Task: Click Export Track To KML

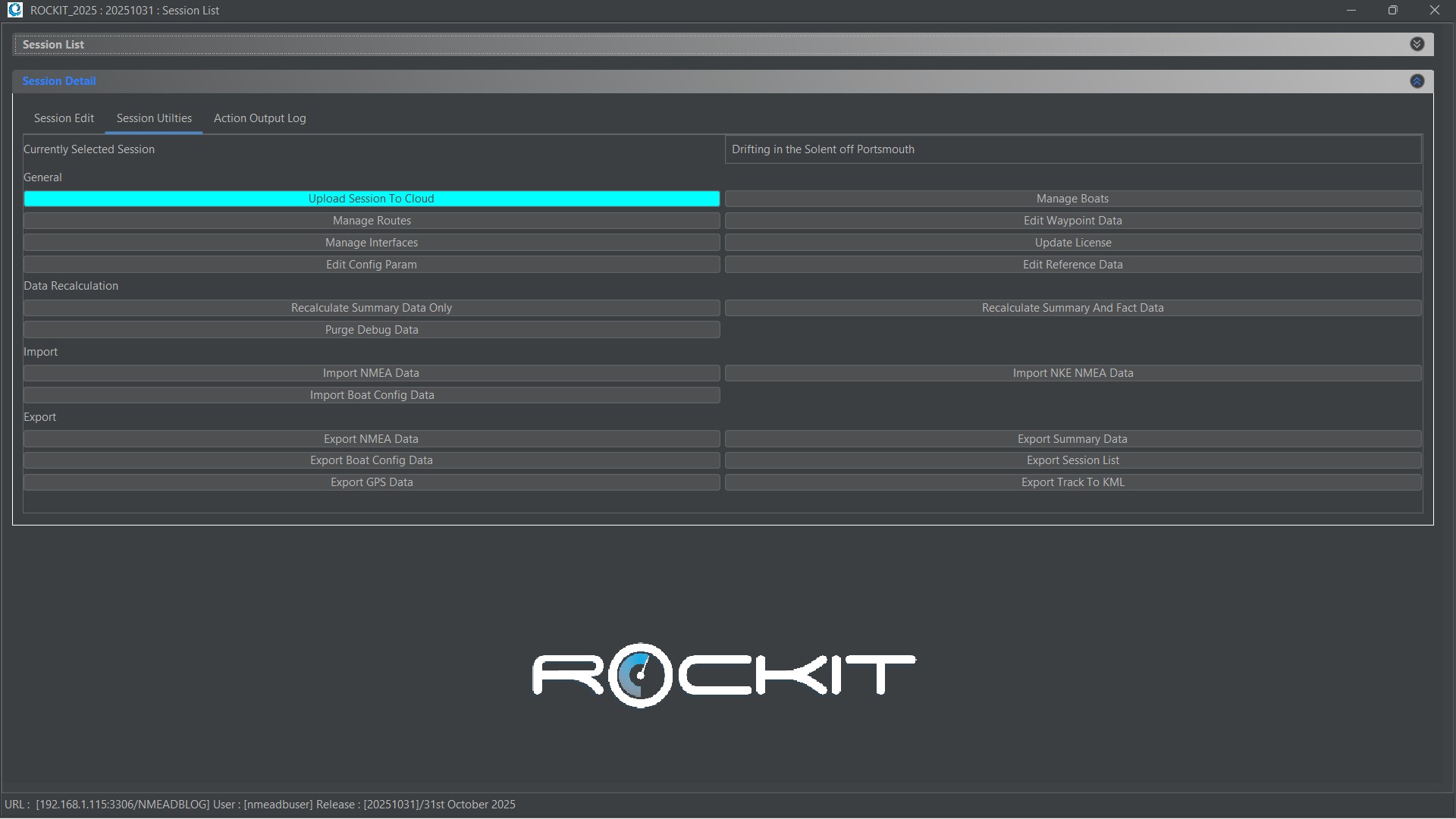Action: [x=1072, y=482]
